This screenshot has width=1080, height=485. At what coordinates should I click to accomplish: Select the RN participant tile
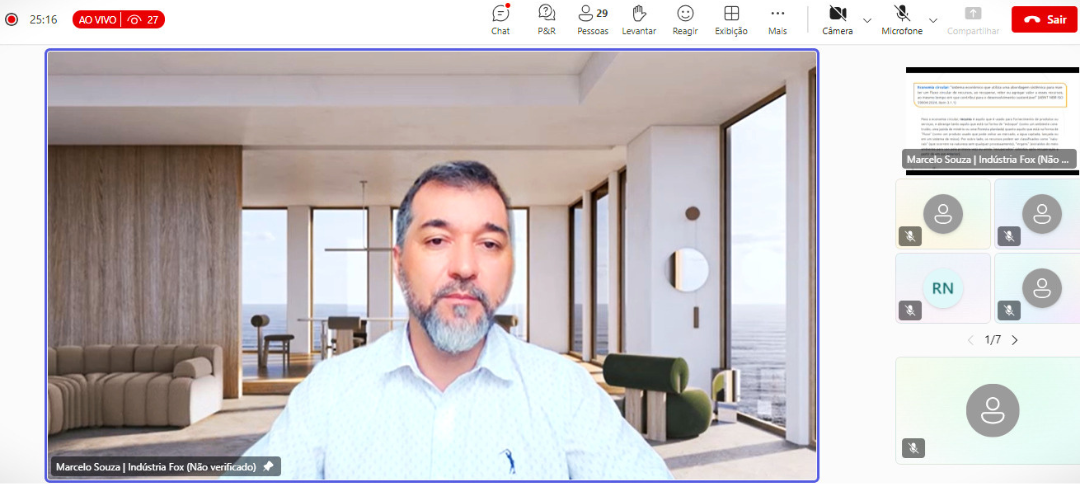click(943, 288)
